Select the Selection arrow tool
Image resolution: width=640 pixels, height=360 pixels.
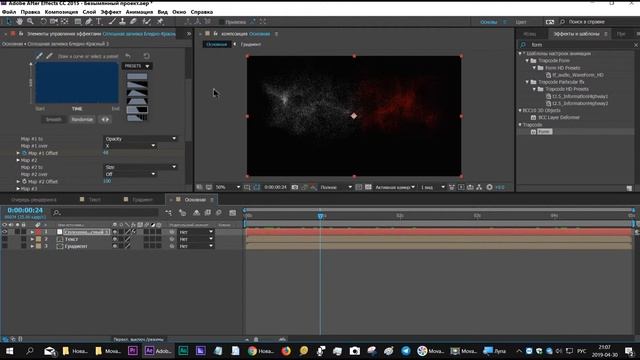[9, 22]
